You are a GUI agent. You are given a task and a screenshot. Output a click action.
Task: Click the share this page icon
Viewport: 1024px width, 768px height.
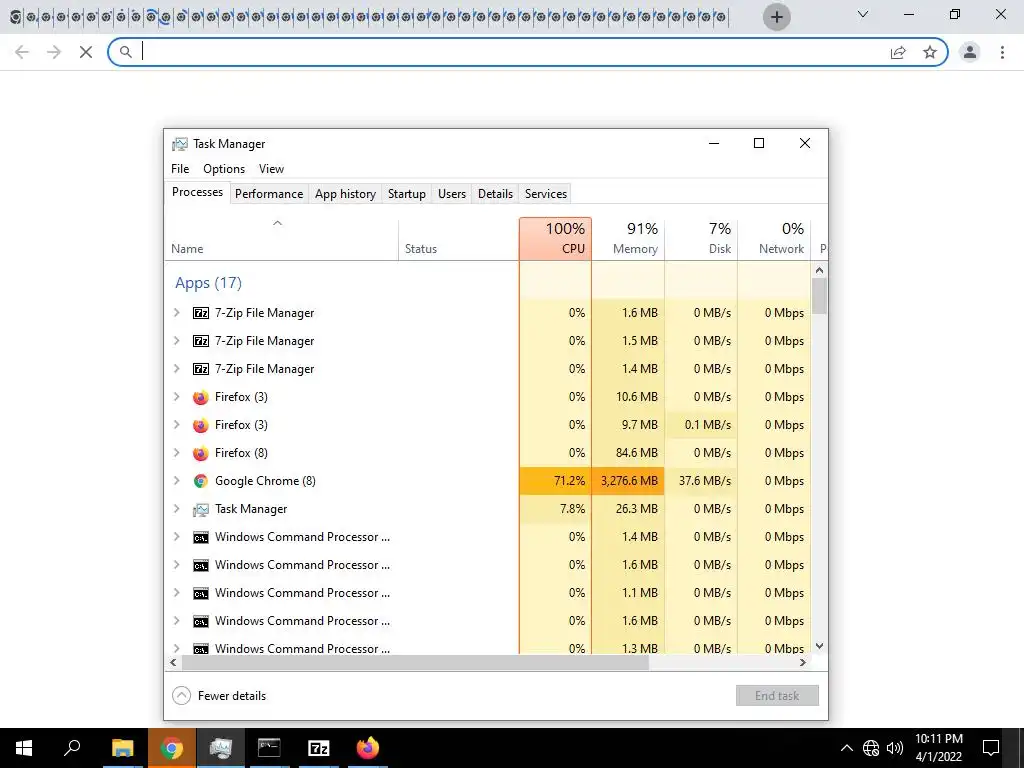coord(899,52)
